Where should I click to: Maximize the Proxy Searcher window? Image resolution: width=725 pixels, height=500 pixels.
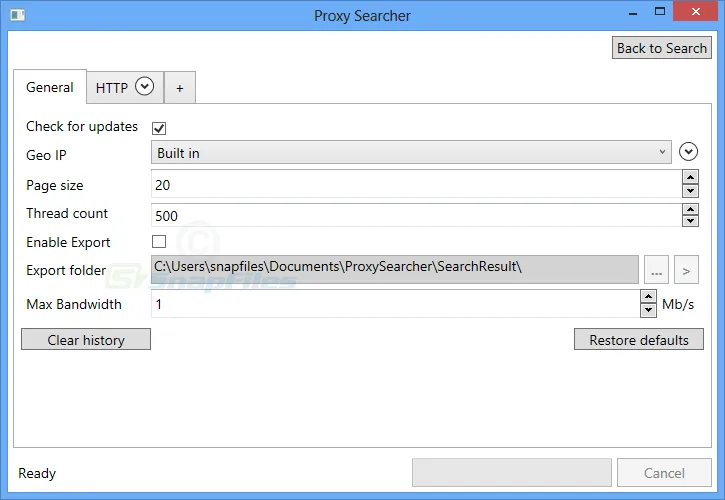pyautogui.click(x=660, y=12)
